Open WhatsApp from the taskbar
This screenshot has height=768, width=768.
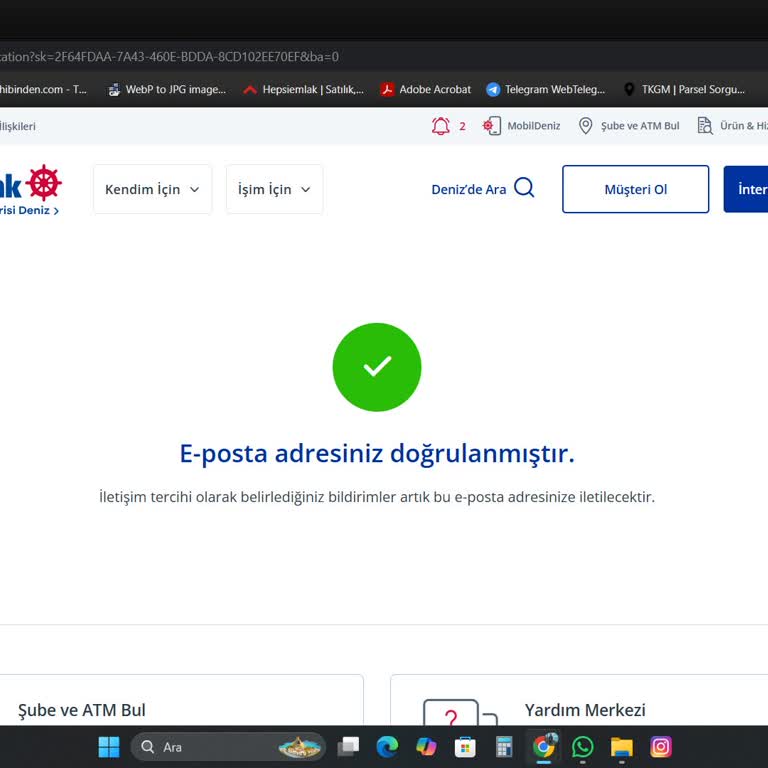[582, 747]
